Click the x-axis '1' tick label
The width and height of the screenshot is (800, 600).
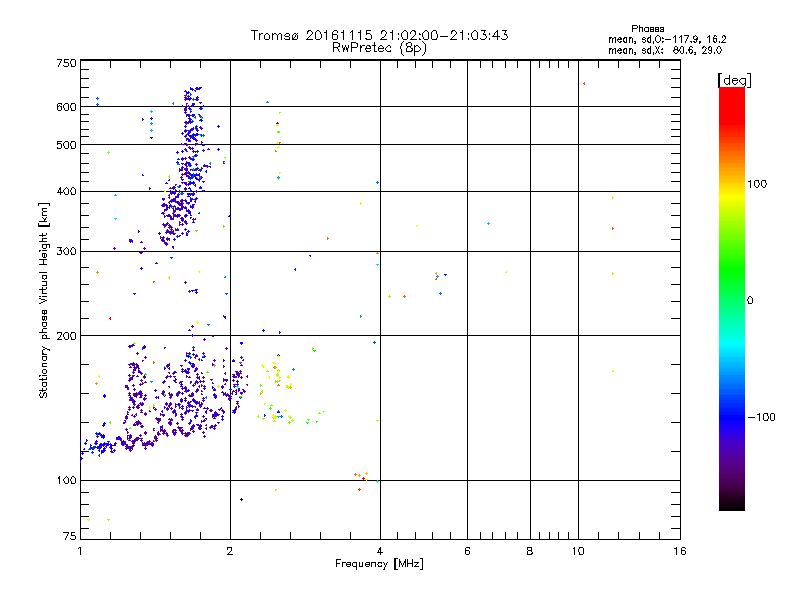click(80, 551)
